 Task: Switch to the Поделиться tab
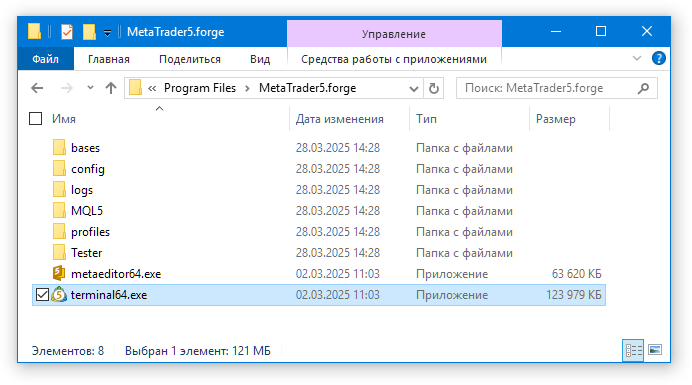190,59
